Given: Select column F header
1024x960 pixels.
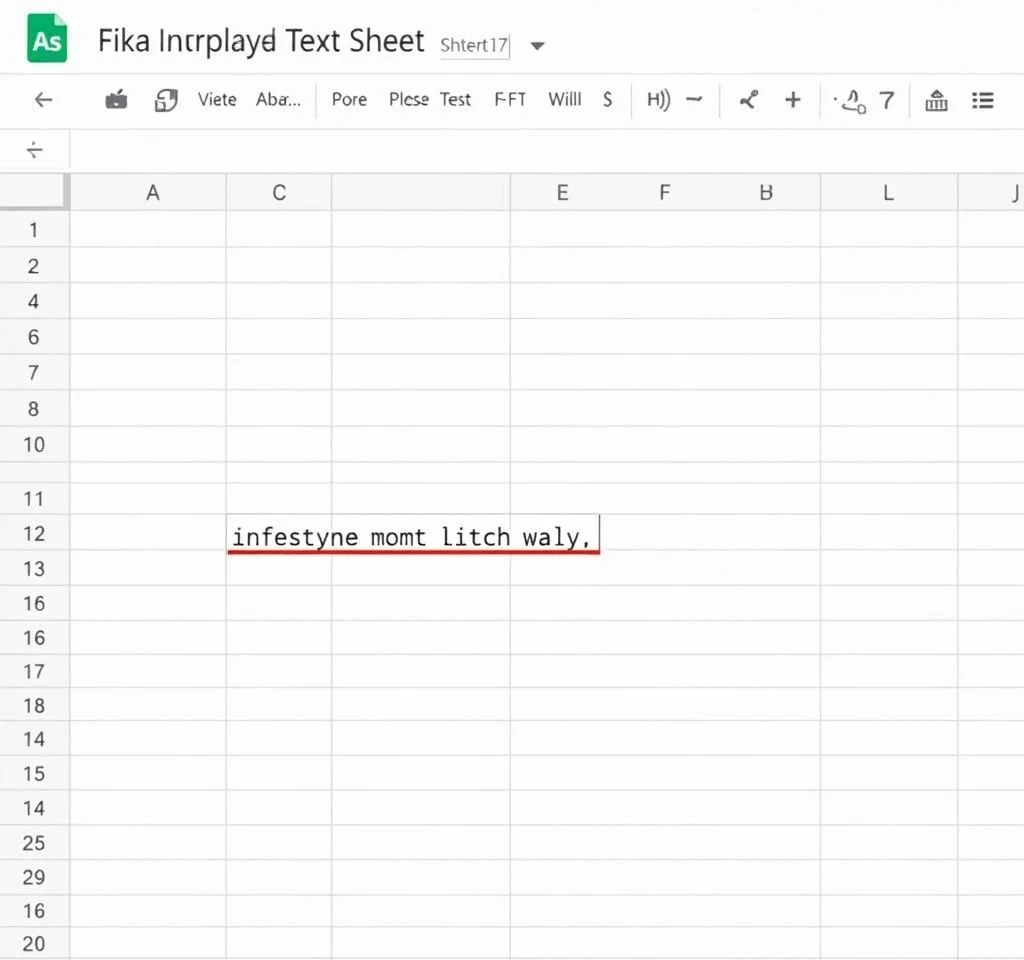Looking at the screenshot, I should [664, 193].
